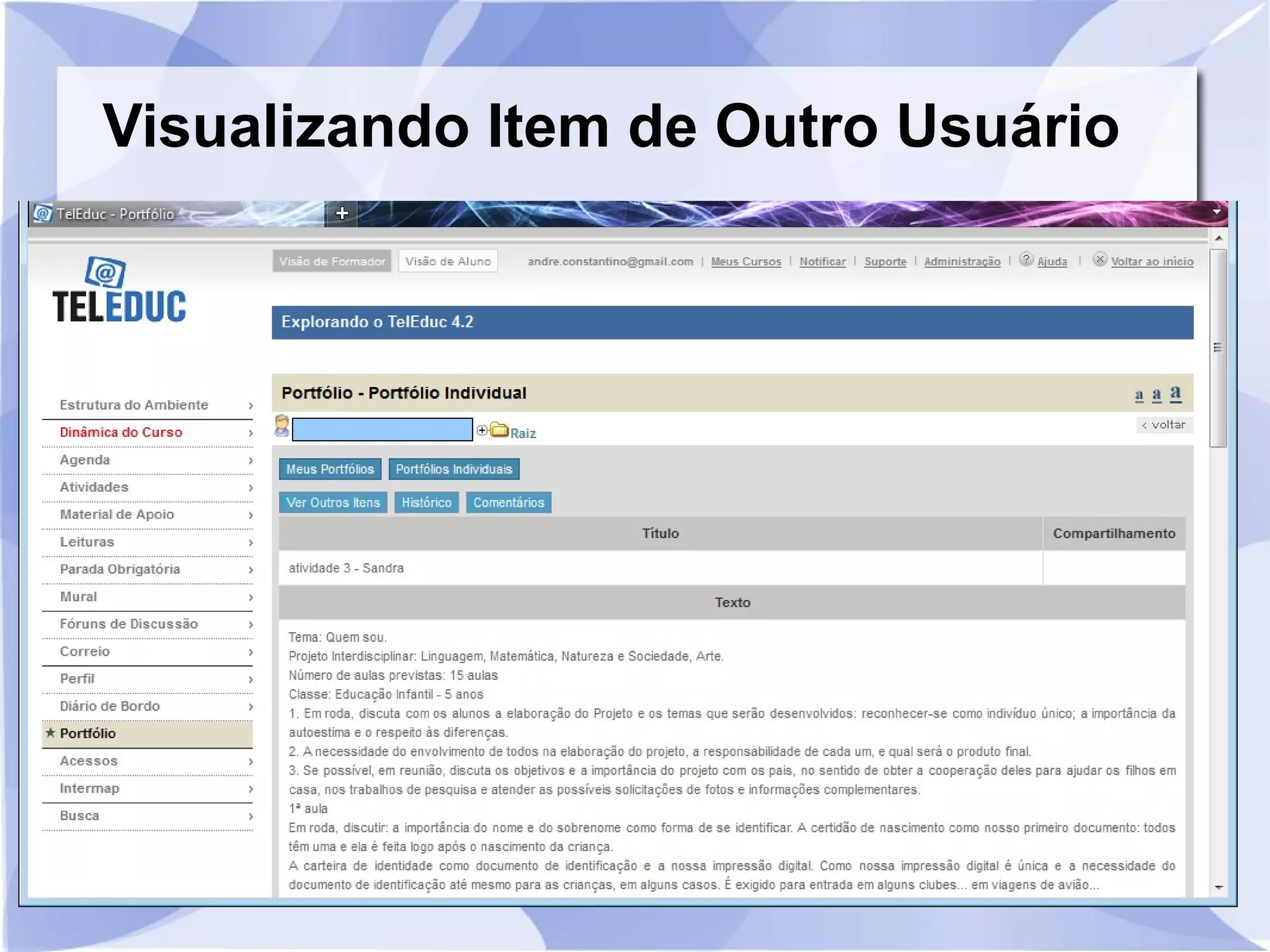Click the Tema: Quem sou. line

pyautogui.click(x=338, y=637)
